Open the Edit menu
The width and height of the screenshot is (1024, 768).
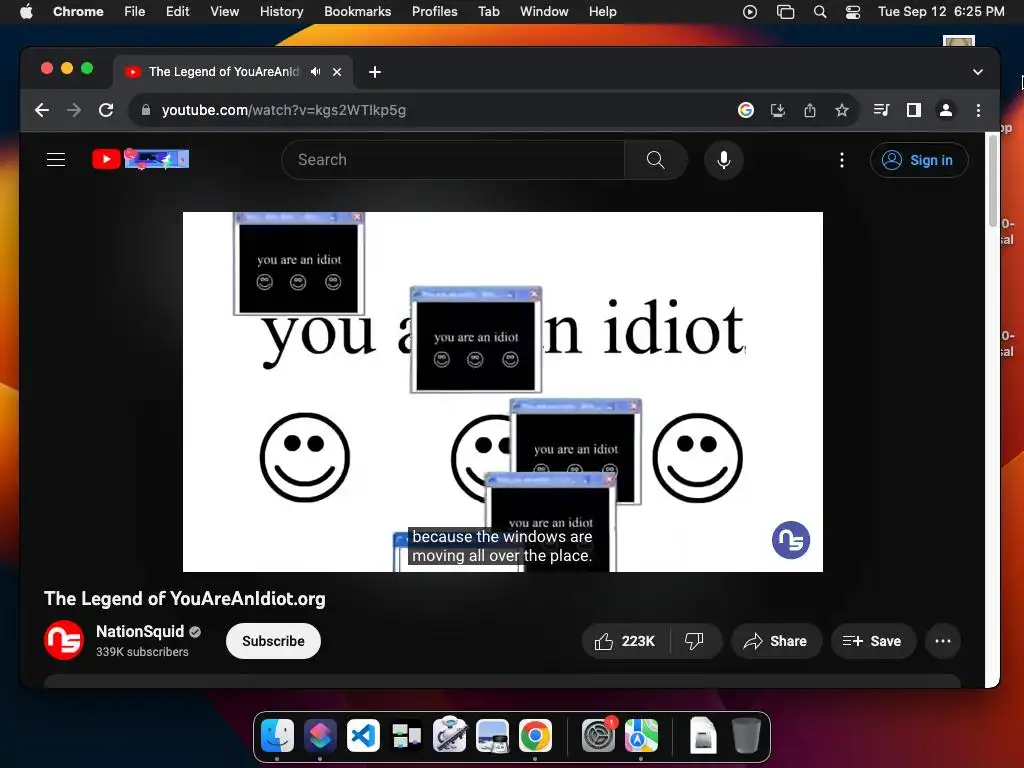(177, 11)
